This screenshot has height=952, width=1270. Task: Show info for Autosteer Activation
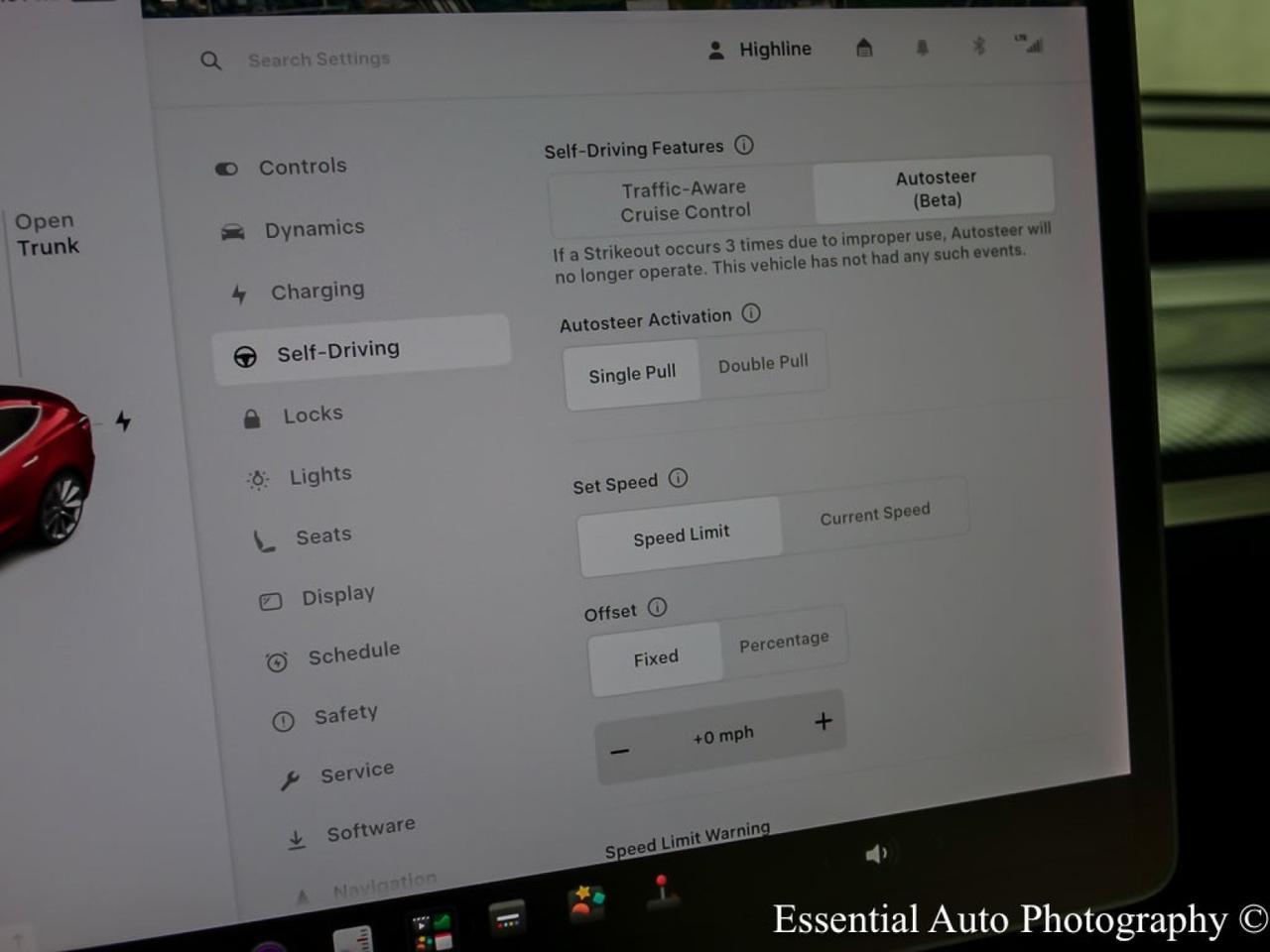tap(751, 313)
